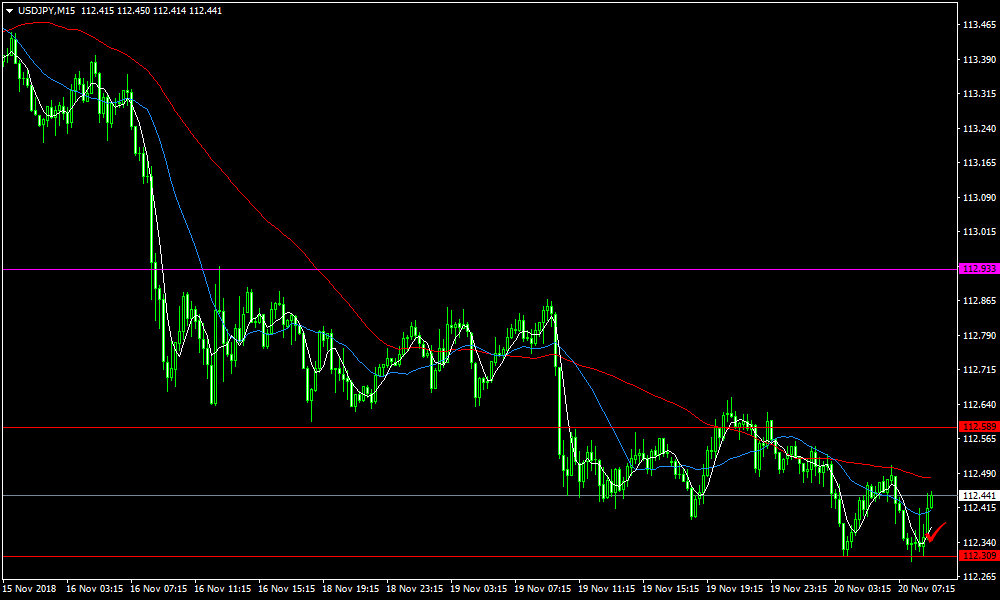
Task: Click the 16 Nov 11:15 time label
Action: [223, 588]
